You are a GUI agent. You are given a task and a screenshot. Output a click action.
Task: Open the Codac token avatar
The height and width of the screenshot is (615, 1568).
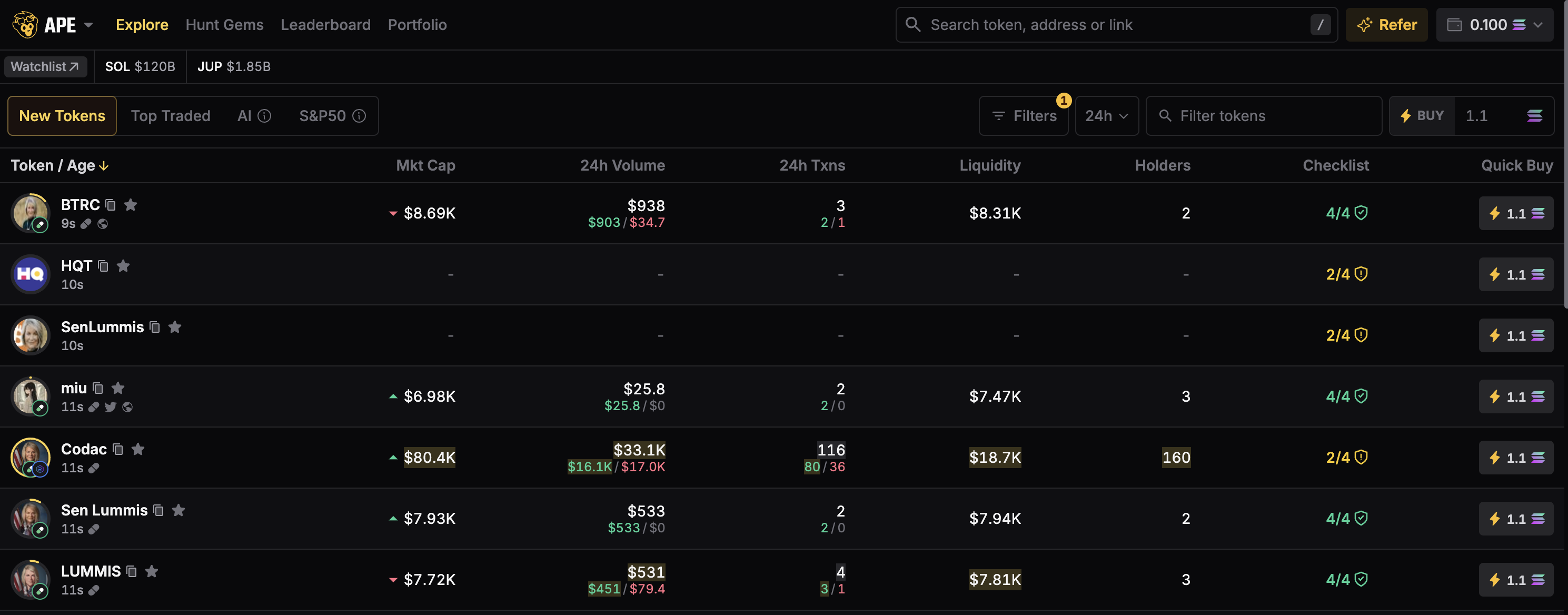[x=31, y=457]
